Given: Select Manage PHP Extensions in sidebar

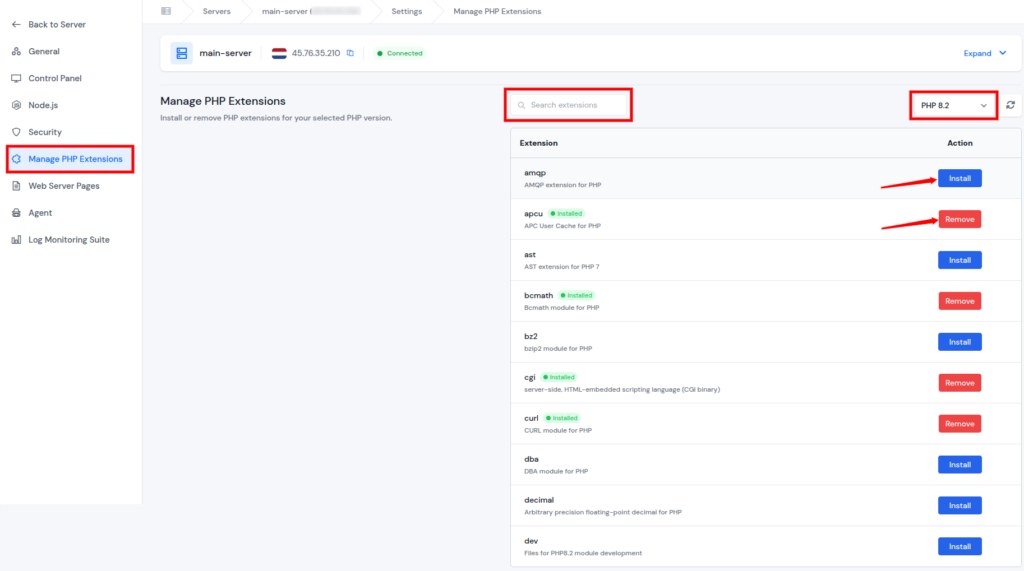Looking at the screenshot, I should point(70,159).
